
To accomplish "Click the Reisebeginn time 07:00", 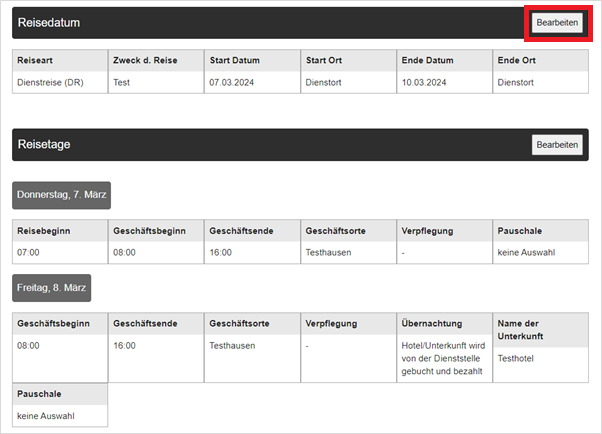I will [x=29, y=253].
